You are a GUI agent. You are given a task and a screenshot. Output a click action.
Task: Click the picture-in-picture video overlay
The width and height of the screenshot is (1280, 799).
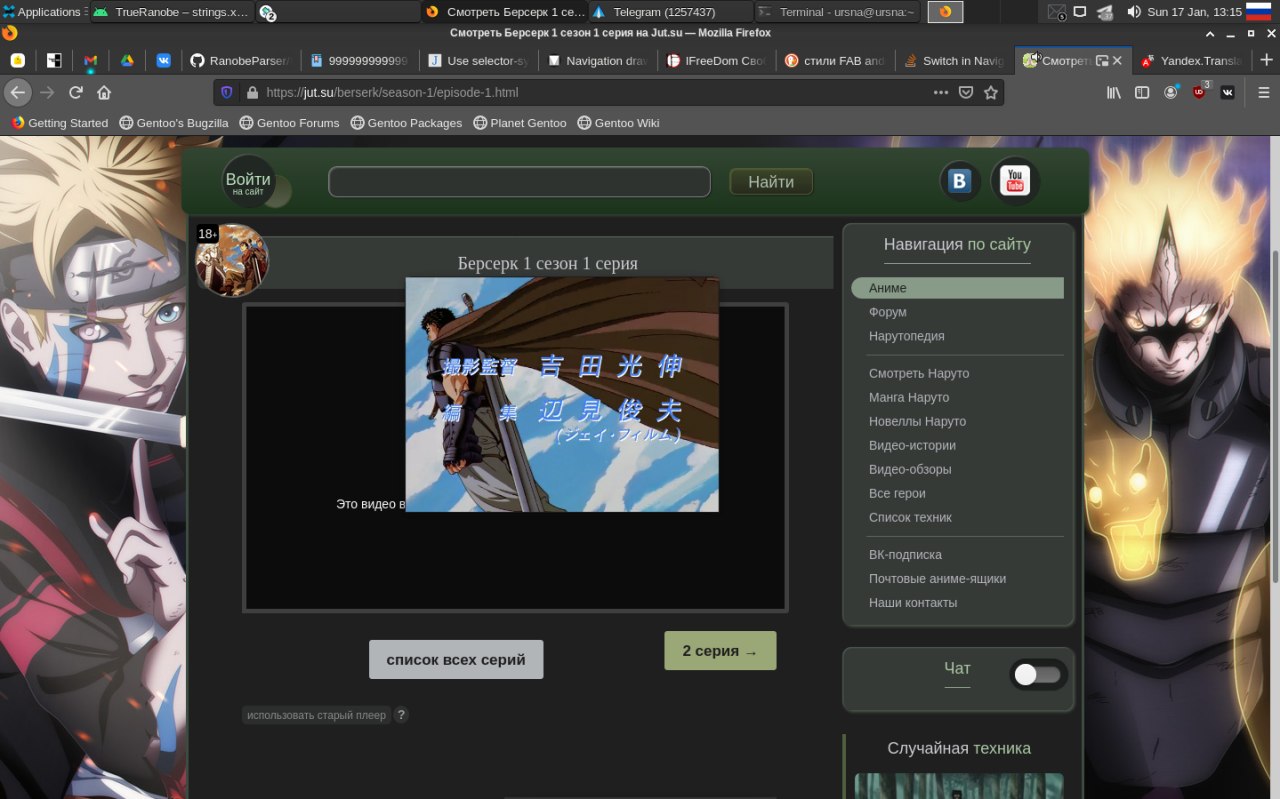[562, 395]
